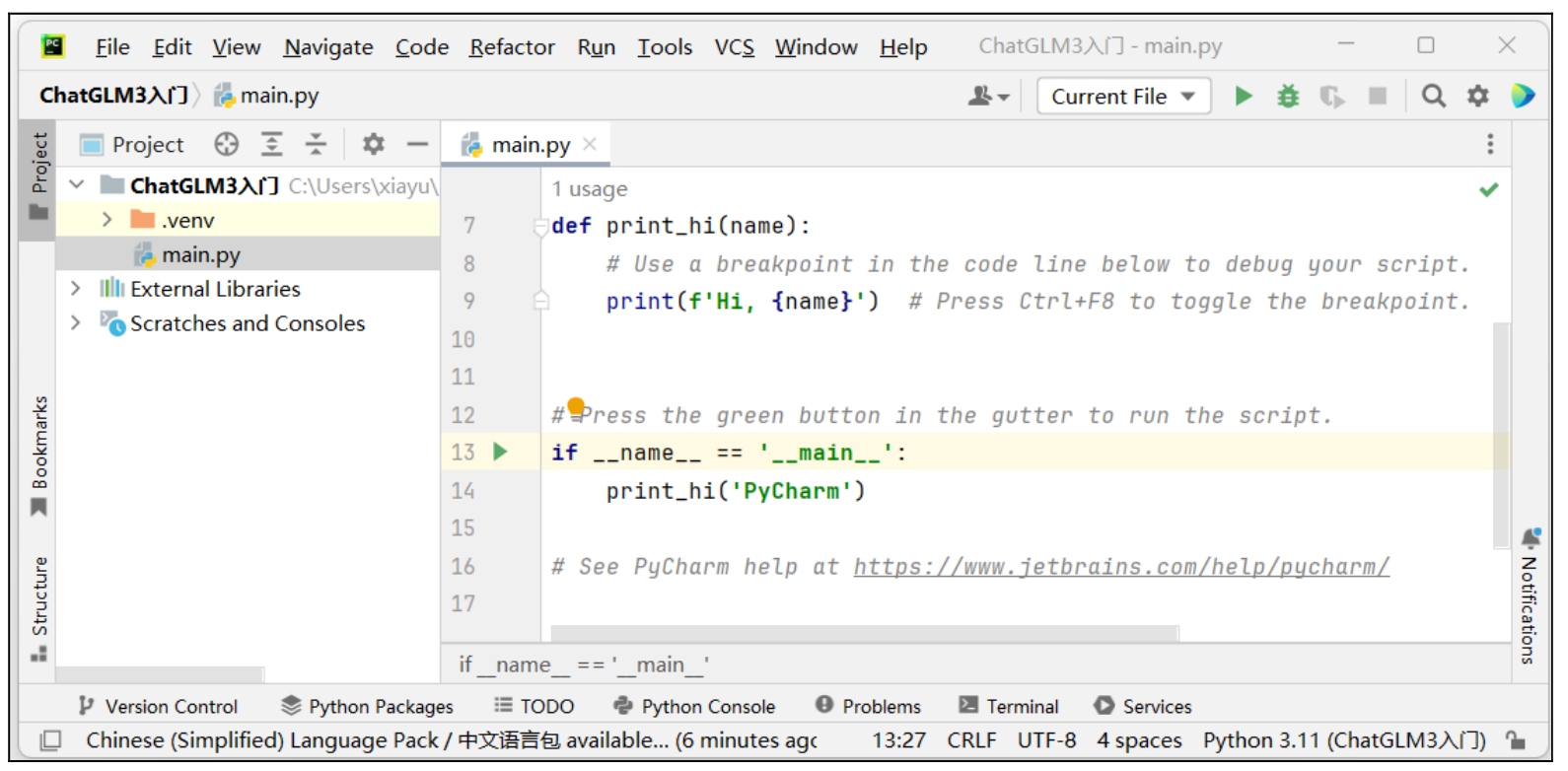This screenshot has height=771, width=1568.
Task: Click the Stop square icon in toolbar
Action: [x=1378, y=96]
